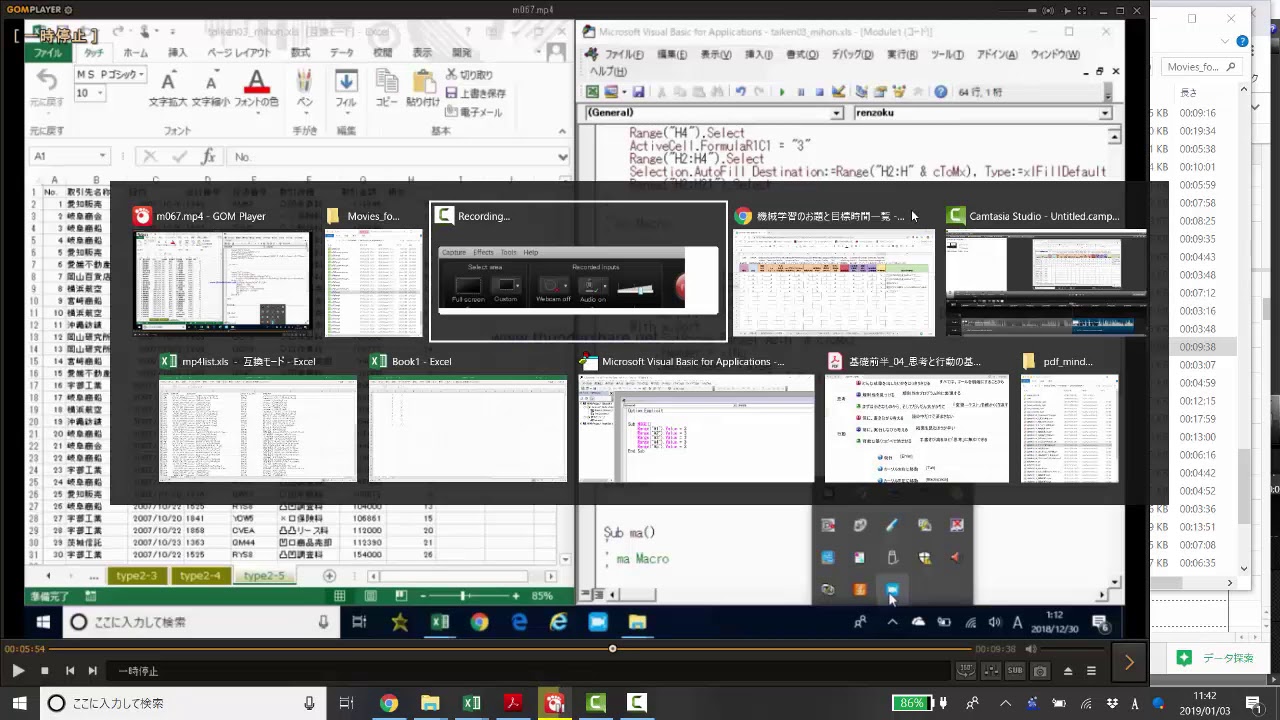Toggle 360 degree video mode
The image size is (1280, 720).
point(965,671)
